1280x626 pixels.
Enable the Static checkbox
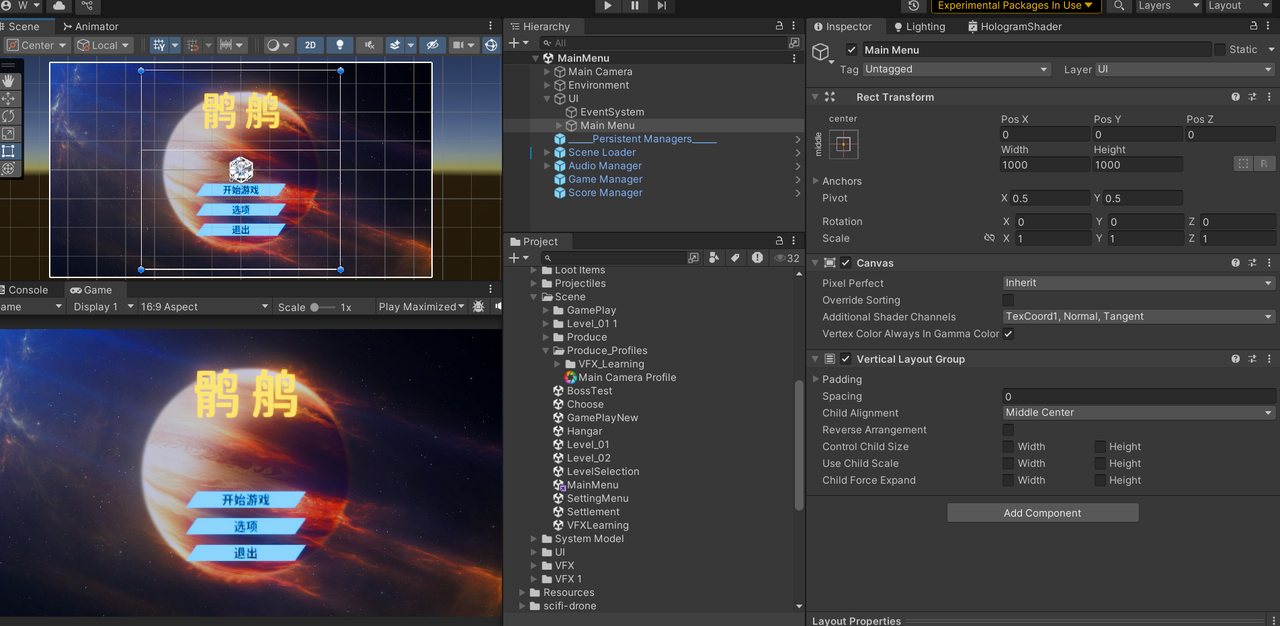coord(1220,50)
